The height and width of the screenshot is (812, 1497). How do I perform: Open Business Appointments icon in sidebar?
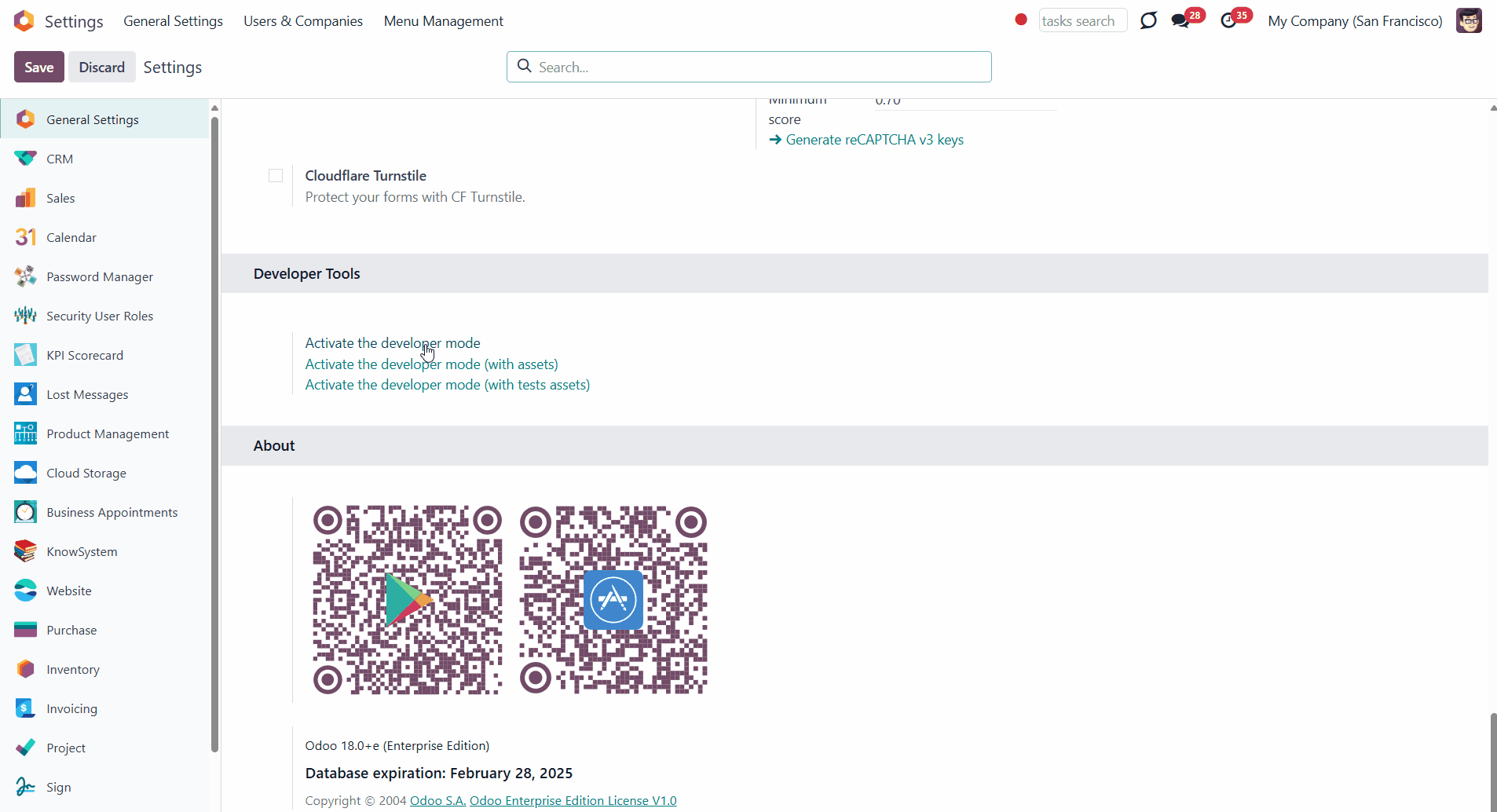click(25, 512)
